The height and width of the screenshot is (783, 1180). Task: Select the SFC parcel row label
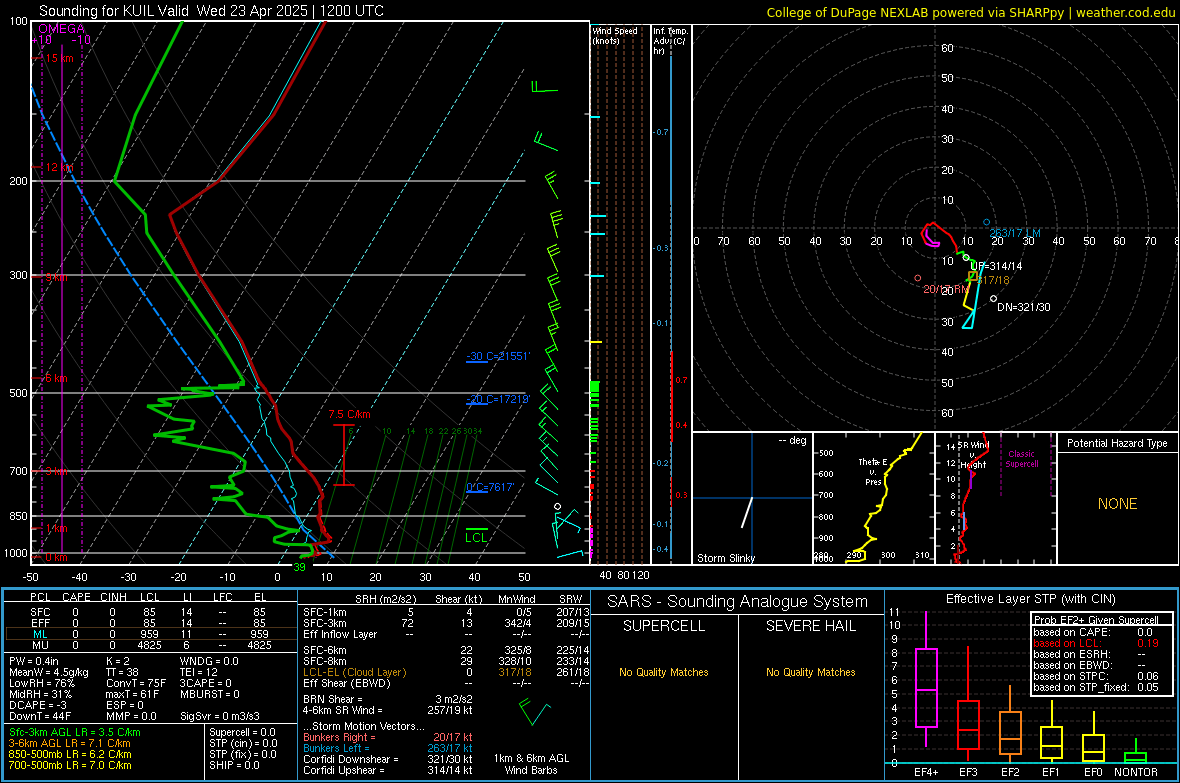point(40,612)
